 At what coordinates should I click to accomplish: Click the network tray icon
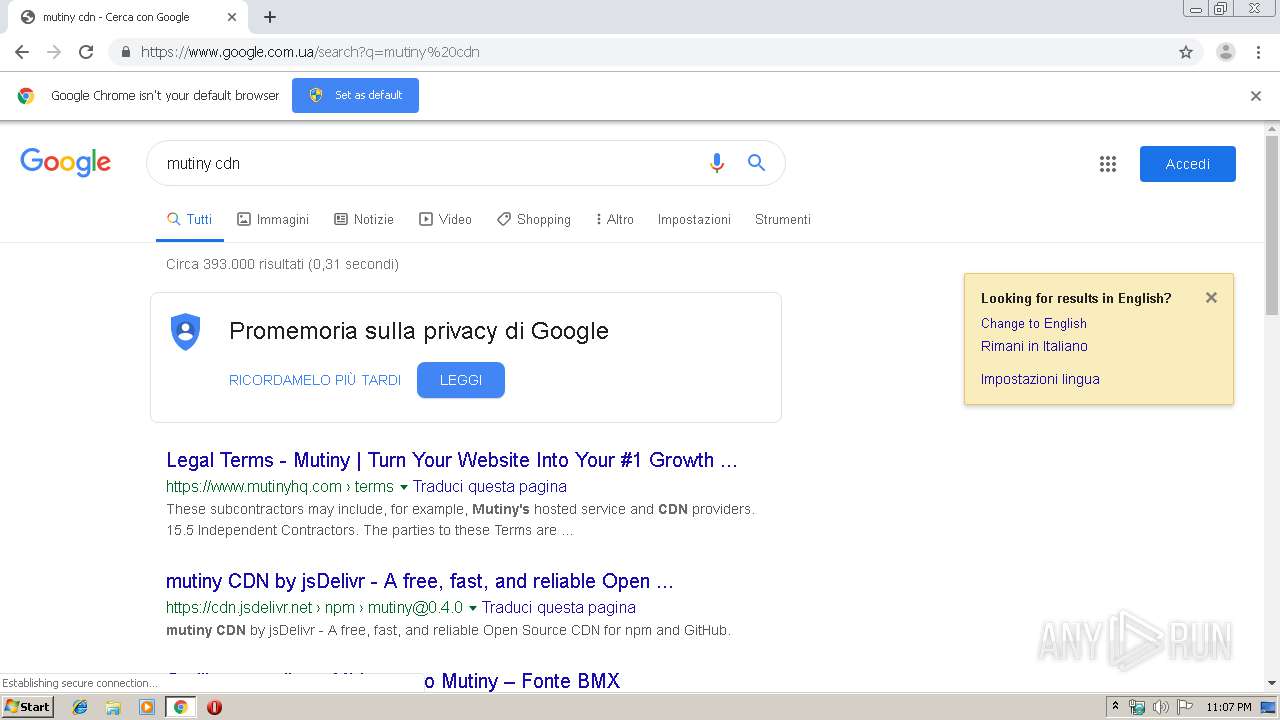(1137, 707)
